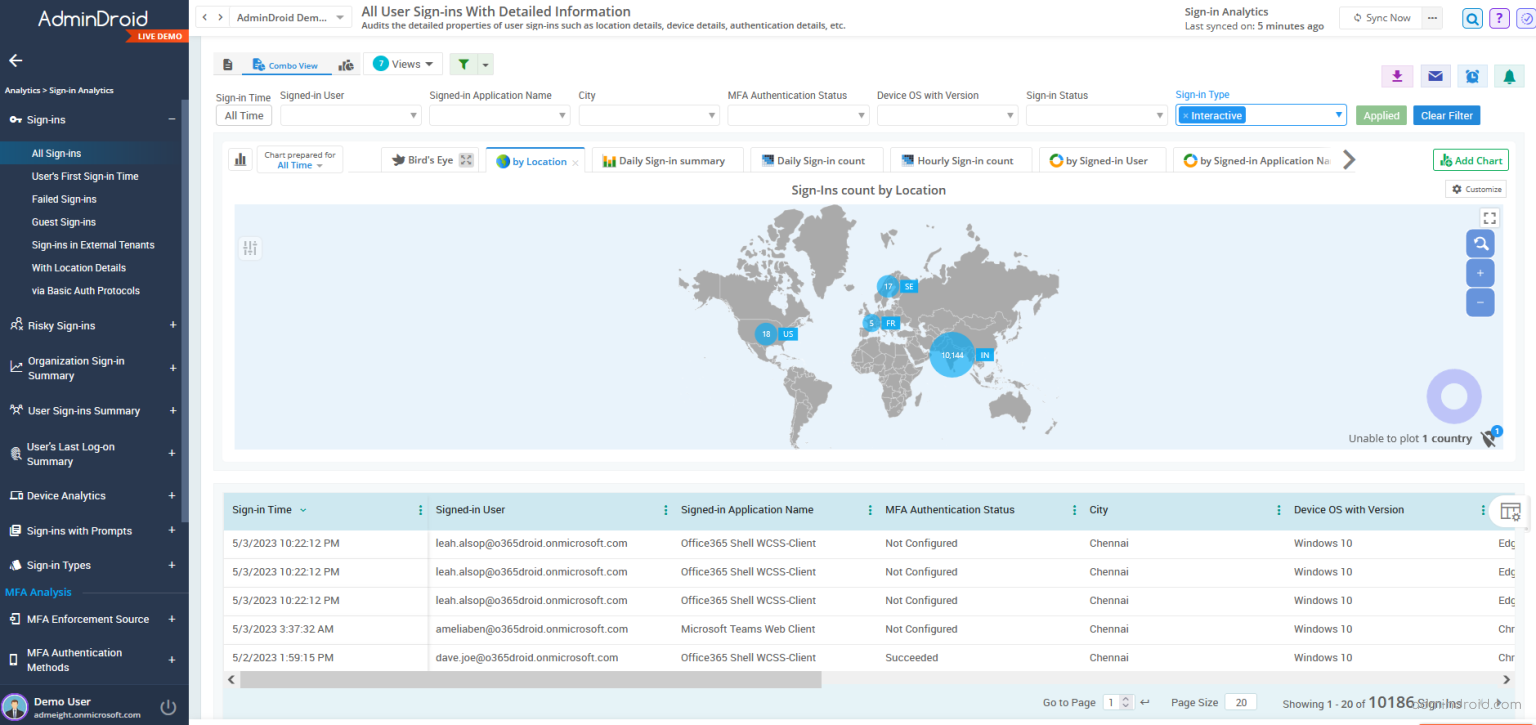The height and width of the screenshot is (725, 1536).
Task: Zoom in on the world map
Action: (1480, 272)
